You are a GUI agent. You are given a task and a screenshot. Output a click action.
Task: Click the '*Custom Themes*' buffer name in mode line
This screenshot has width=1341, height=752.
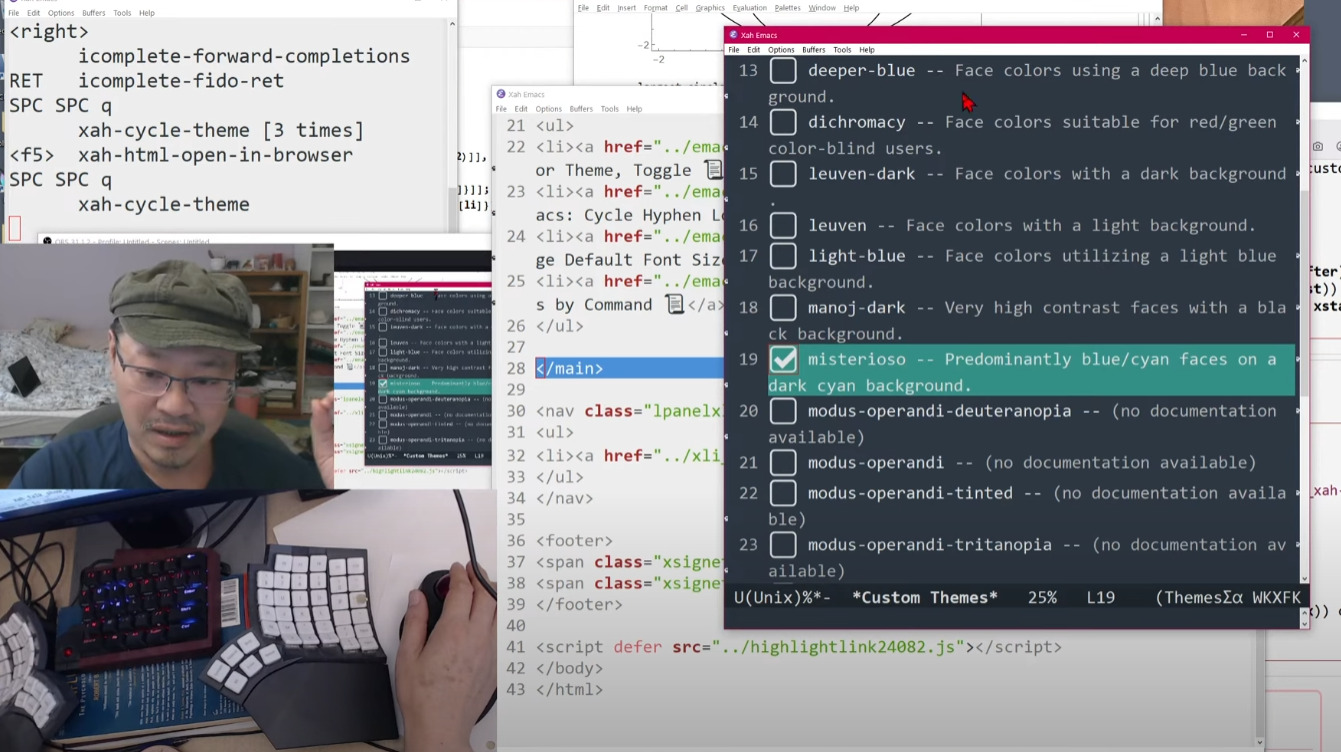point(924,598)
